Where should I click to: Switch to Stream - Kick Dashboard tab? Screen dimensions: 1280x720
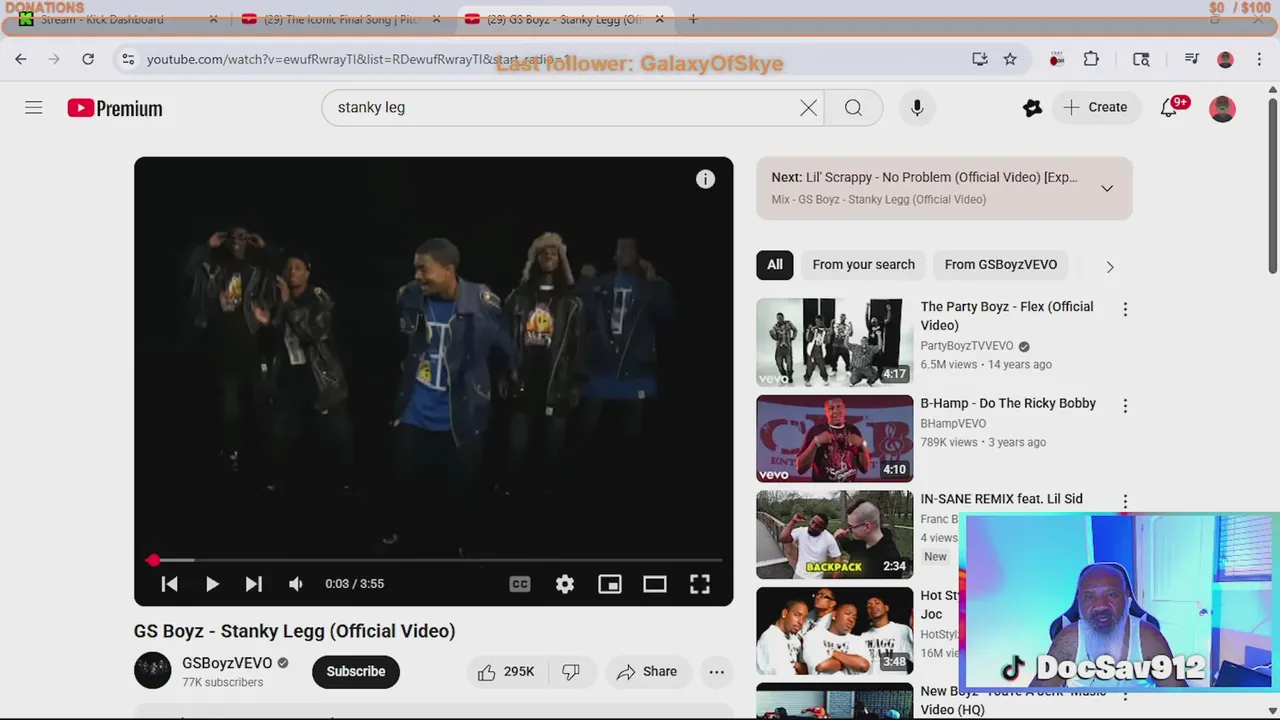click(x=118, y=19)
